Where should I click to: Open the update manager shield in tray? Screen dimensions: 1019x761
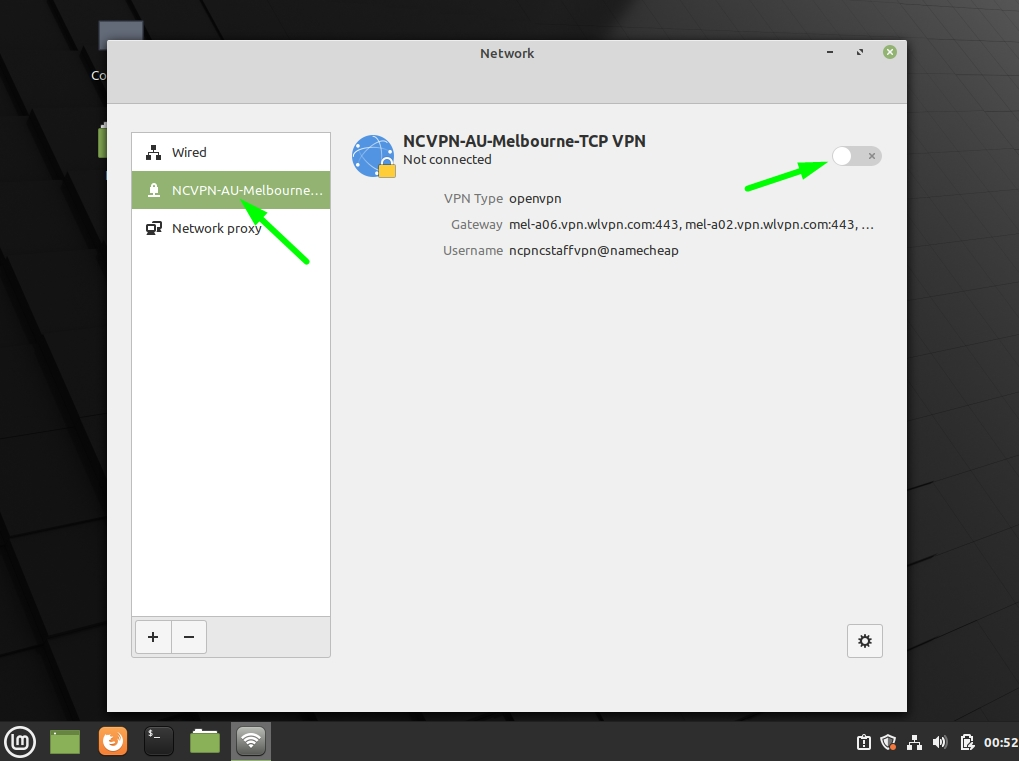889,741
